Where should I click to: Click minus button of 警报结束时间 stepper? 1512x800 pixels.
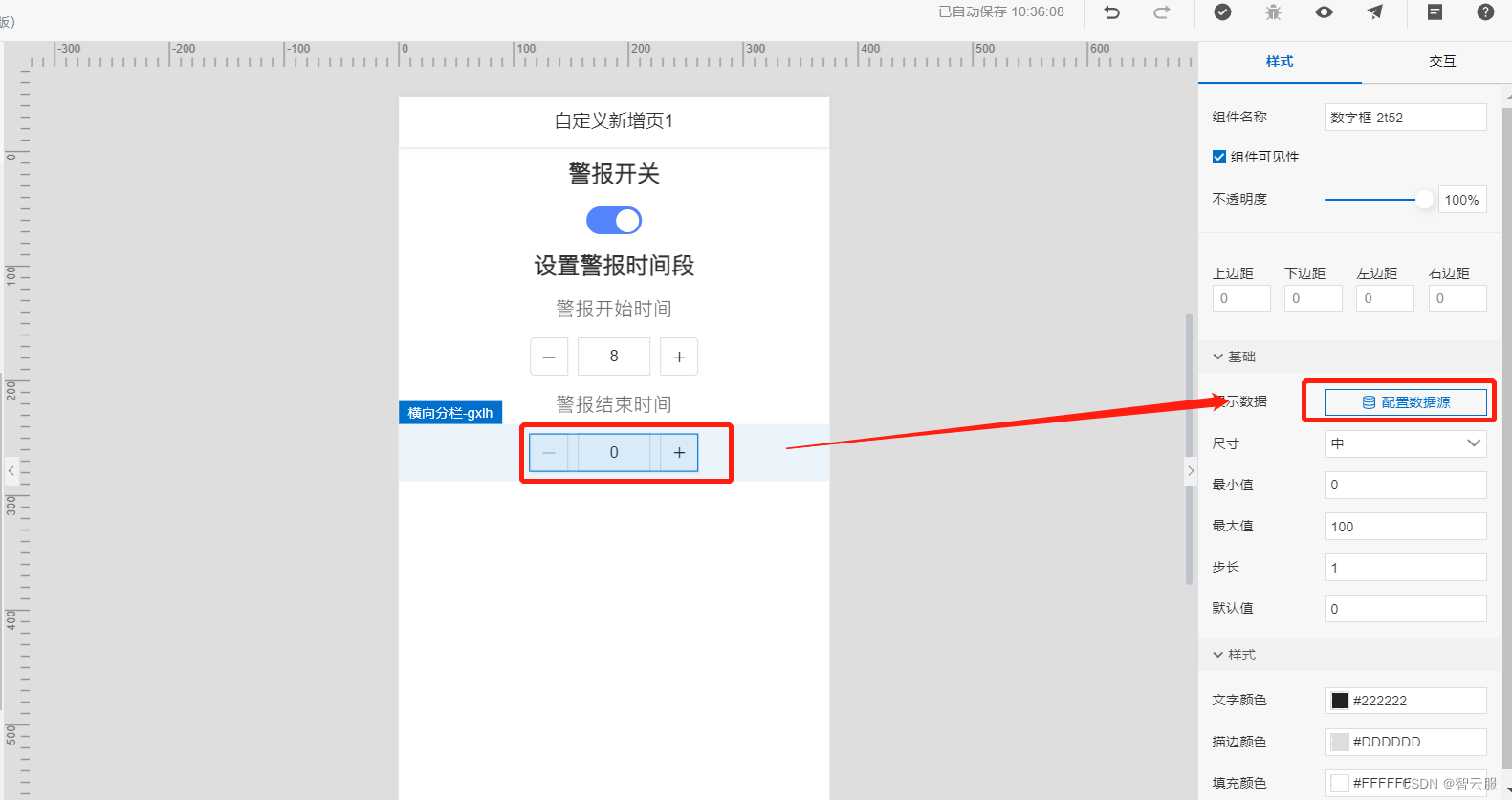(549, 453)
